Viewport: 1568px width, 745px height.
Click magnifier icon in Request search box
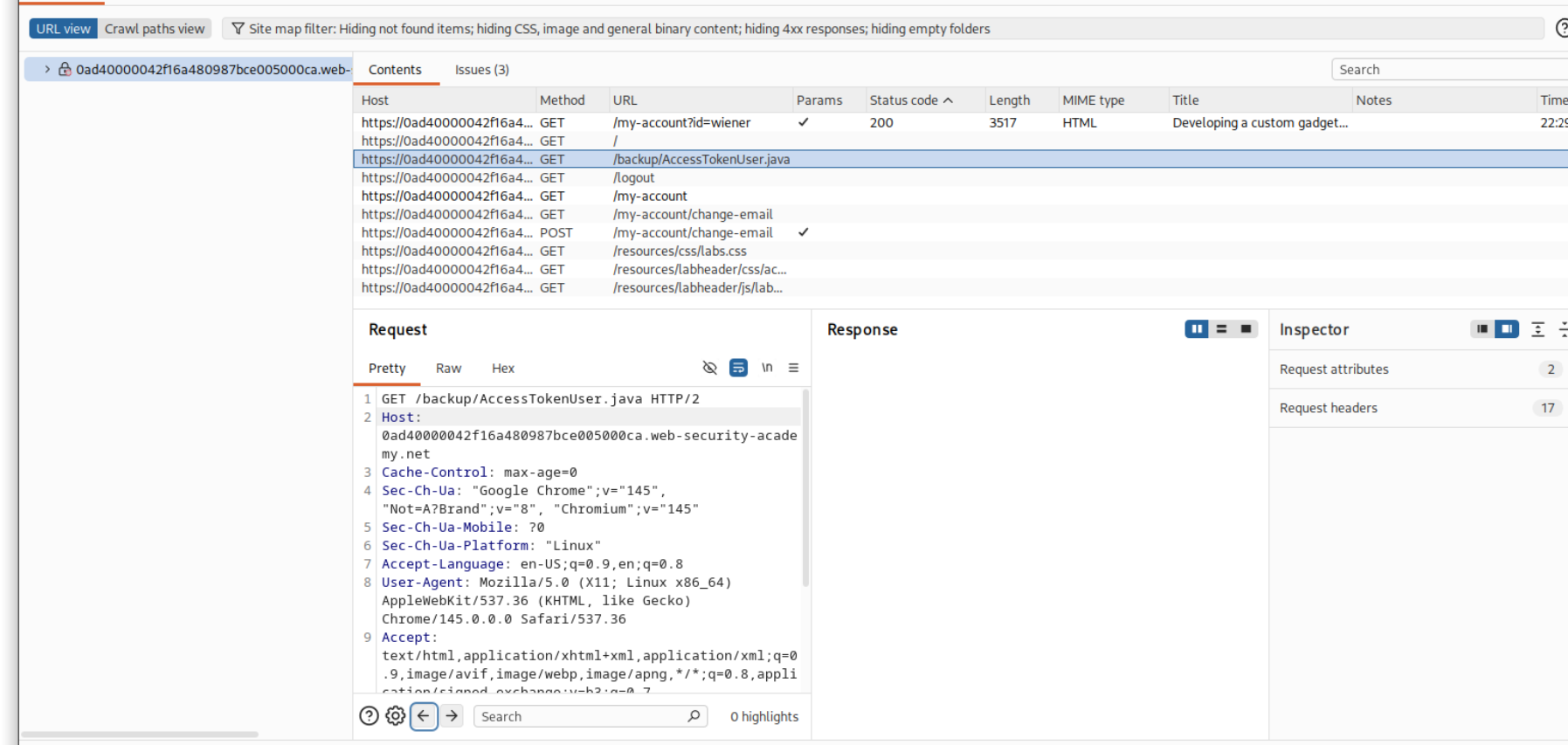click(x=694, y=716)
